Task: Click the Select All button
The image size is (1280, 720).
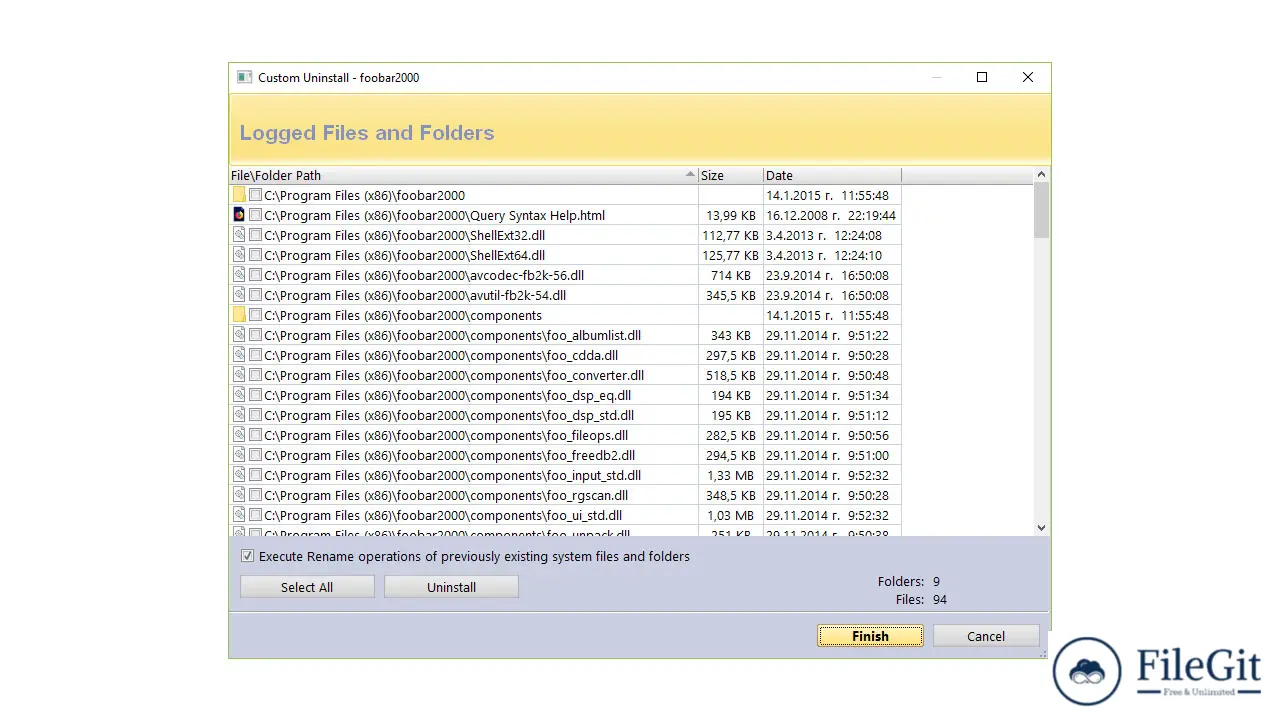Action: click(x=307, y=587)
